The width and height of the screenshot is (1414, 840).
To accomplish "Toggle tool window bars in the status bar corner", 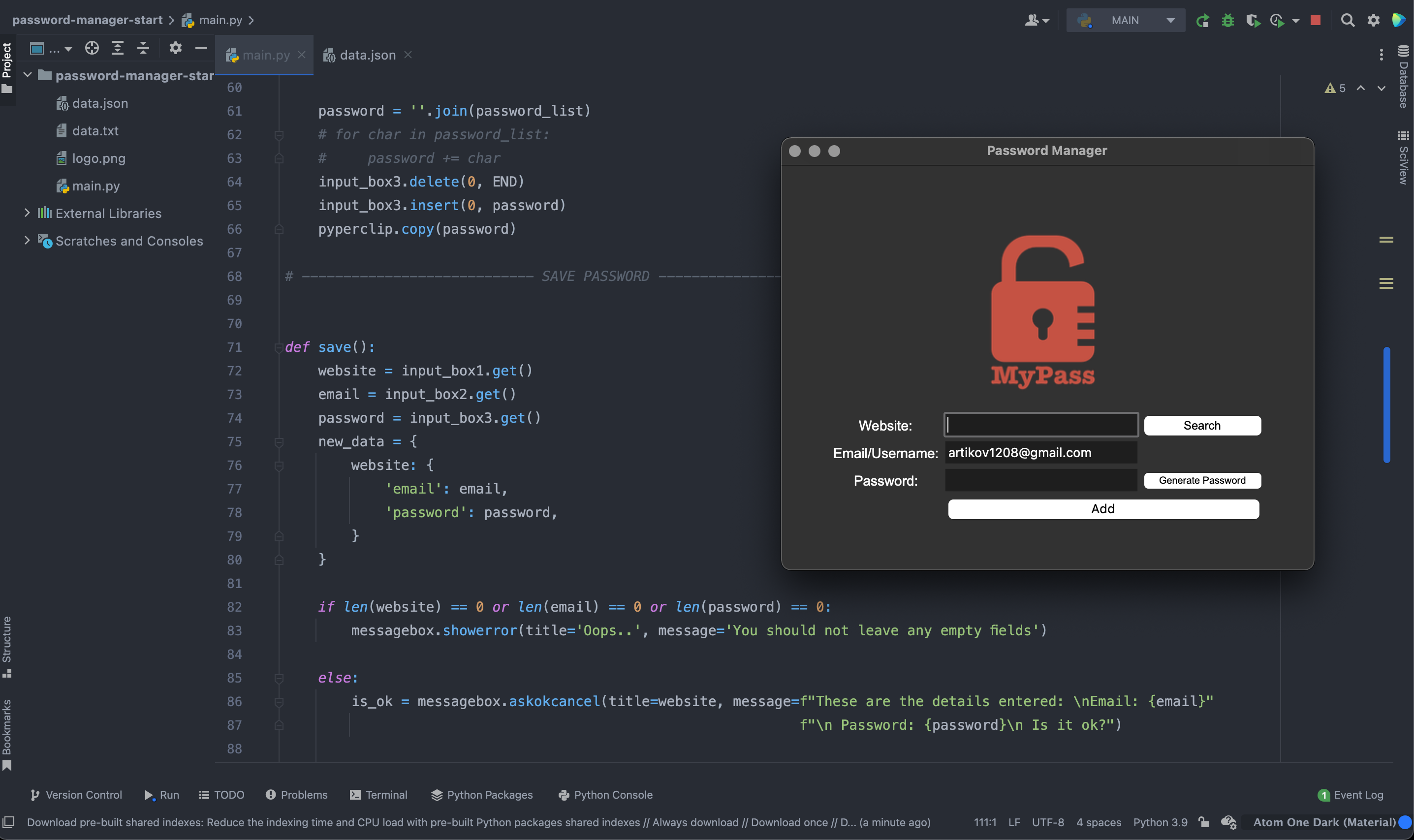I will coord(8,822).
